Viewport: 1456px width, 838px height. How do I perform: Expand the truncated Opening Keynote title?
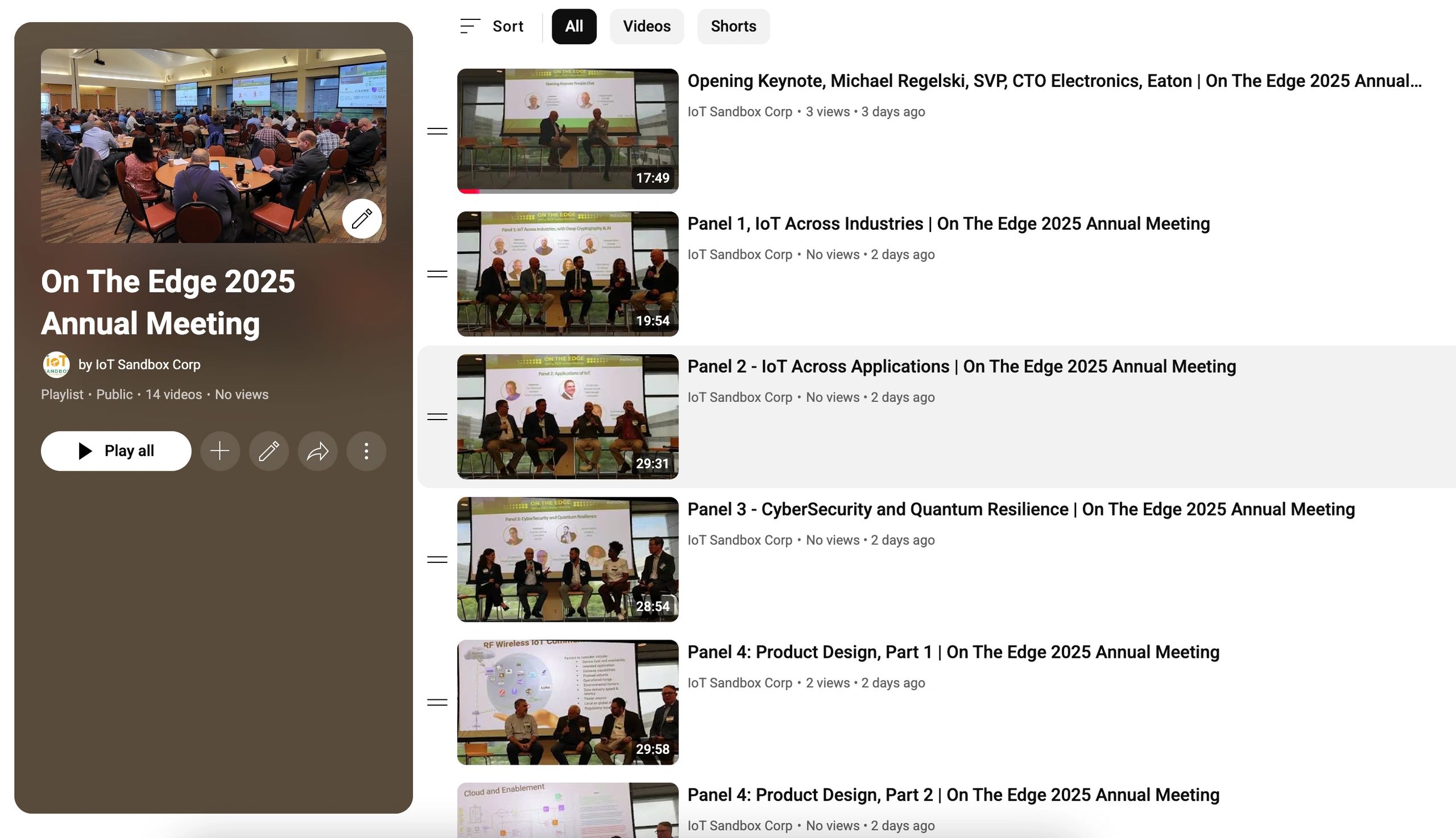tap(1053, 81)
